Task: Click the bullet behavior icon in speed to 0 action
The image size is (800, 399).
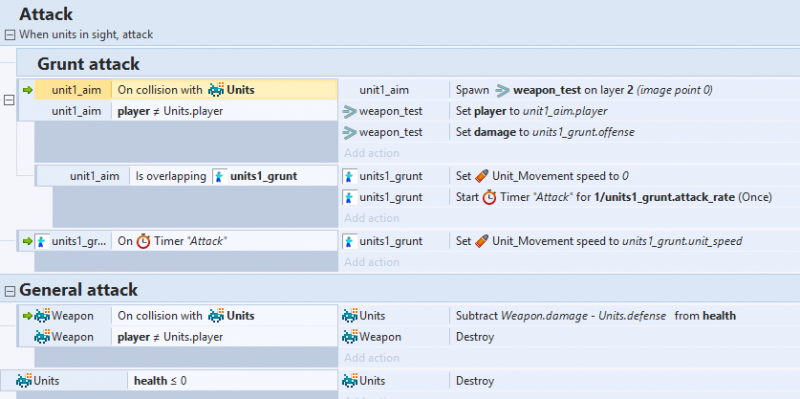Action: coord(481,176)
